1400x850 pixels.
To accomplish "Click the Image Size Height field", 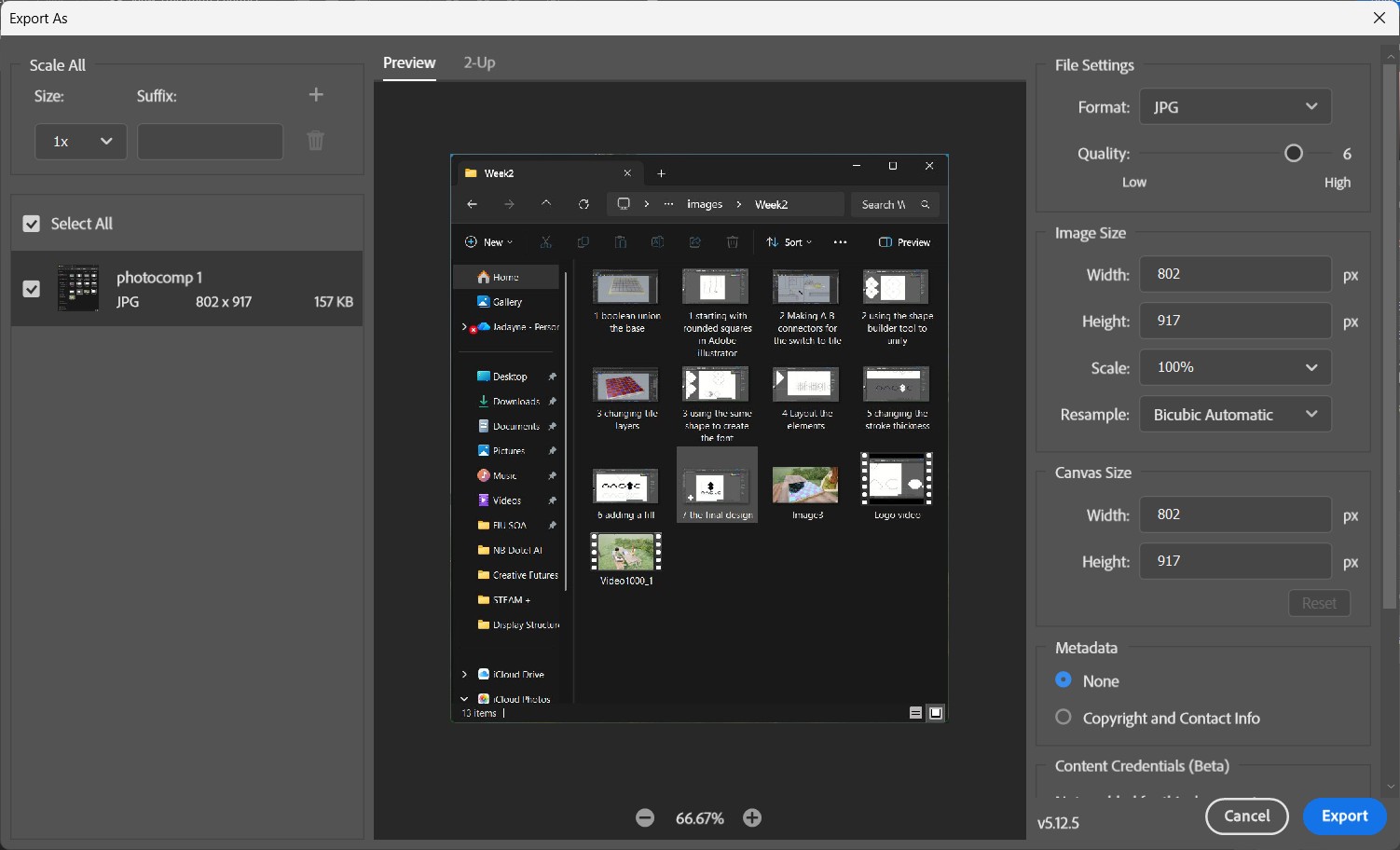I will click(1235, 321).
